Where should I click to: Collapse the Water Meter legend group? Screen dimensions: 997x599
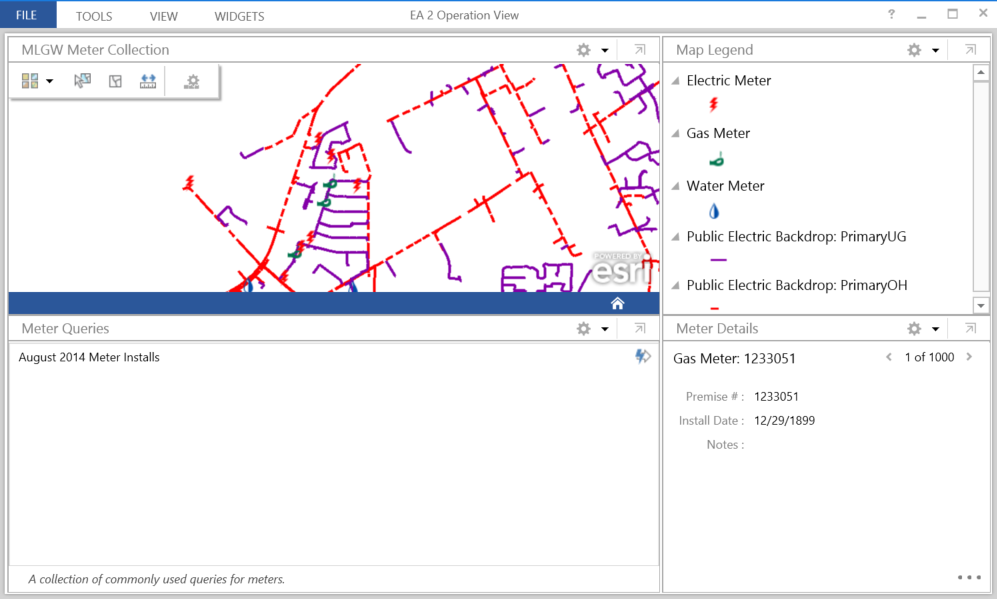pyautogui.click(x=676, y=186)
